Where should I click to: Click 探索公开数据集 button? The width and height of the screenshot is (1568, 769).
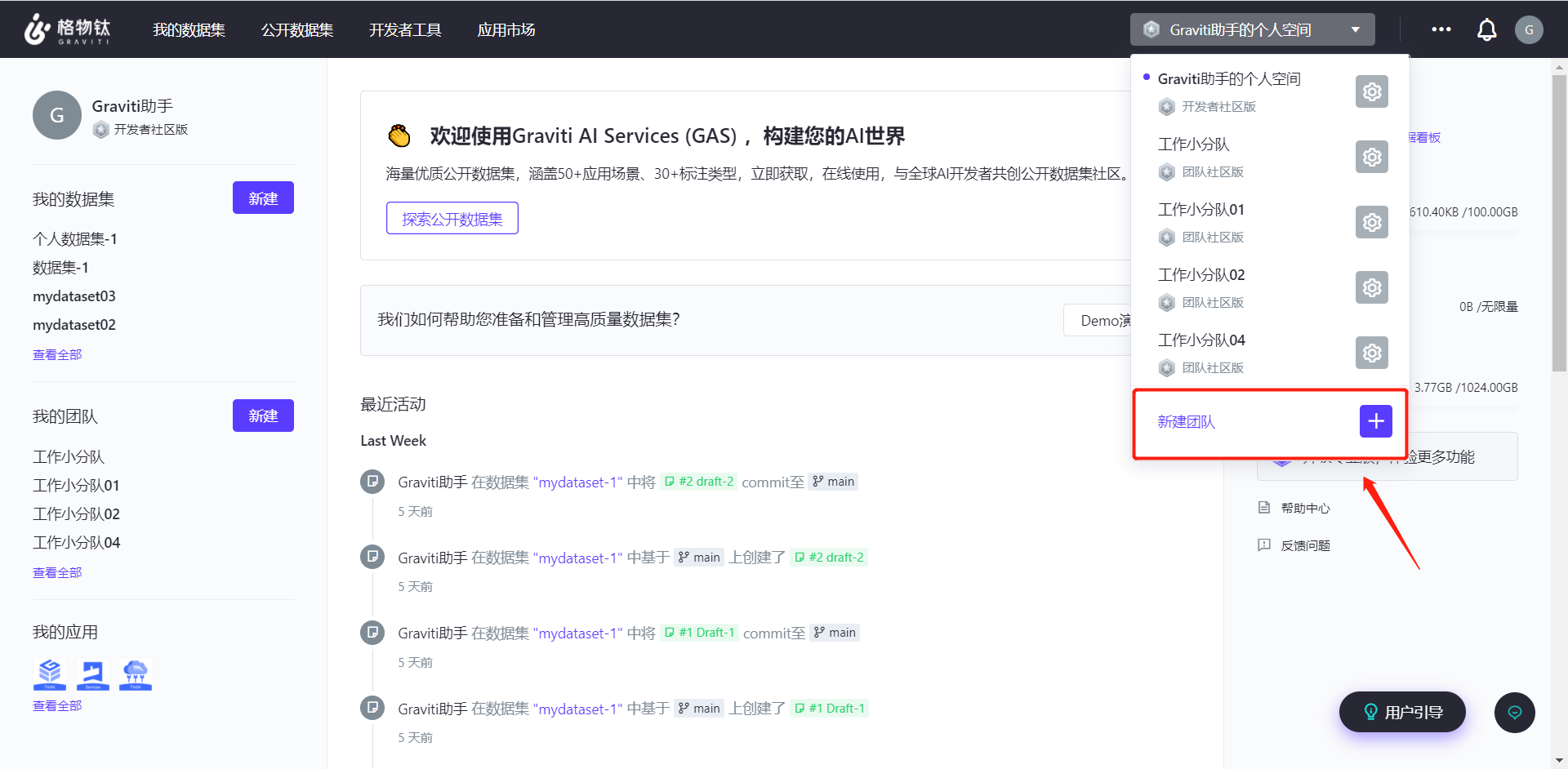point(452,218)
